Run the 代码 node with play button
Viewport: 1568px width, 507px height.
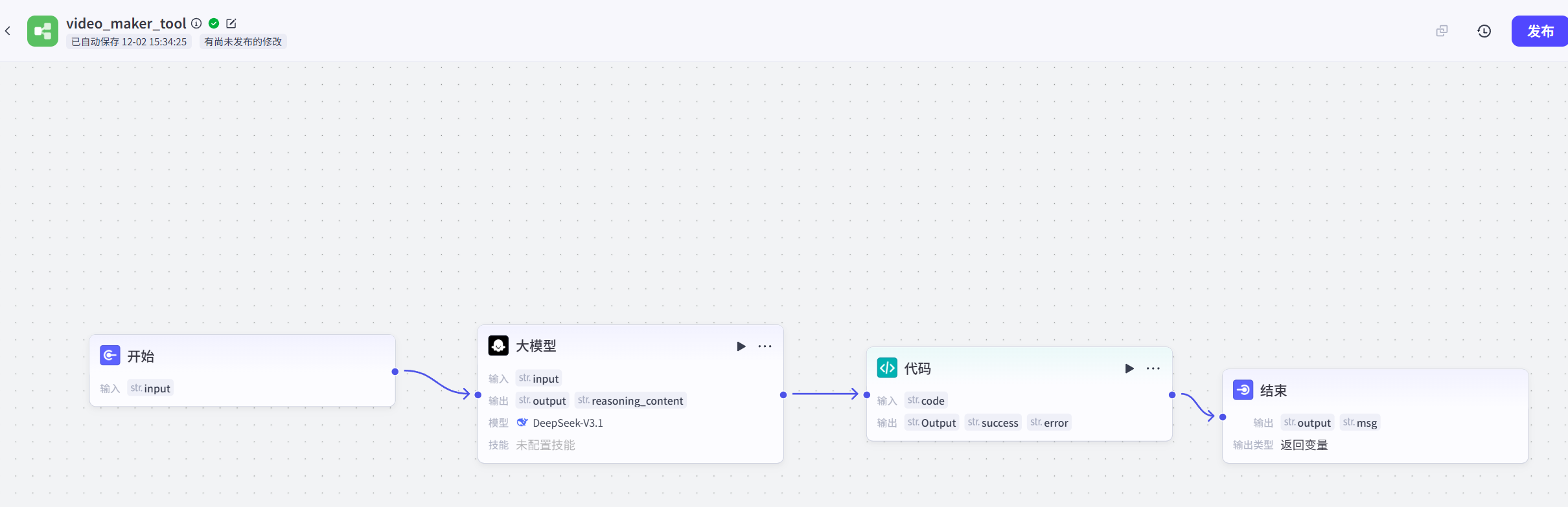[1129, 368]
